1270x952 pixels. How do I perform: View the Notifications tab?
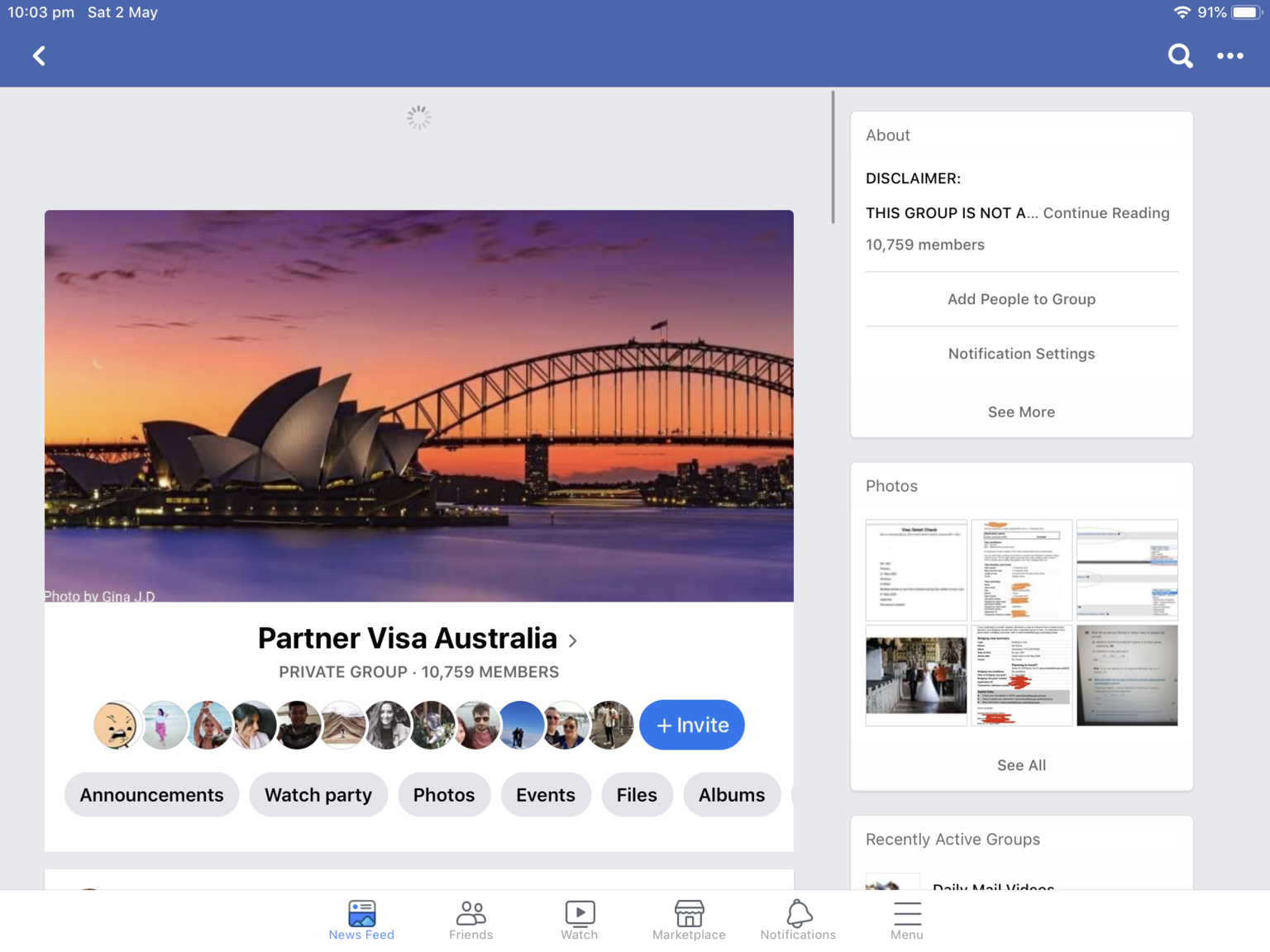pos(798,920)
